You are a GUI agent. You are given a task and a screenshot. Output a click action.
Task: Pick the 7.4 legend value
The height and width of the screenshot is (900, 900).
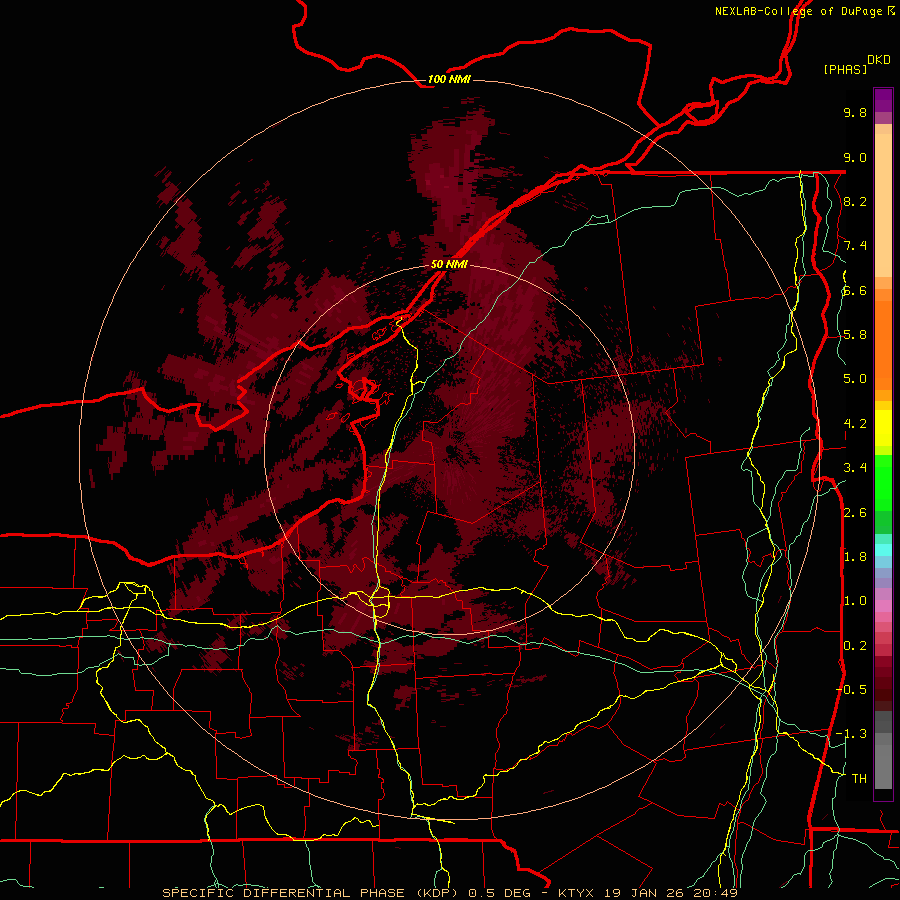click(x=855, y=246)
